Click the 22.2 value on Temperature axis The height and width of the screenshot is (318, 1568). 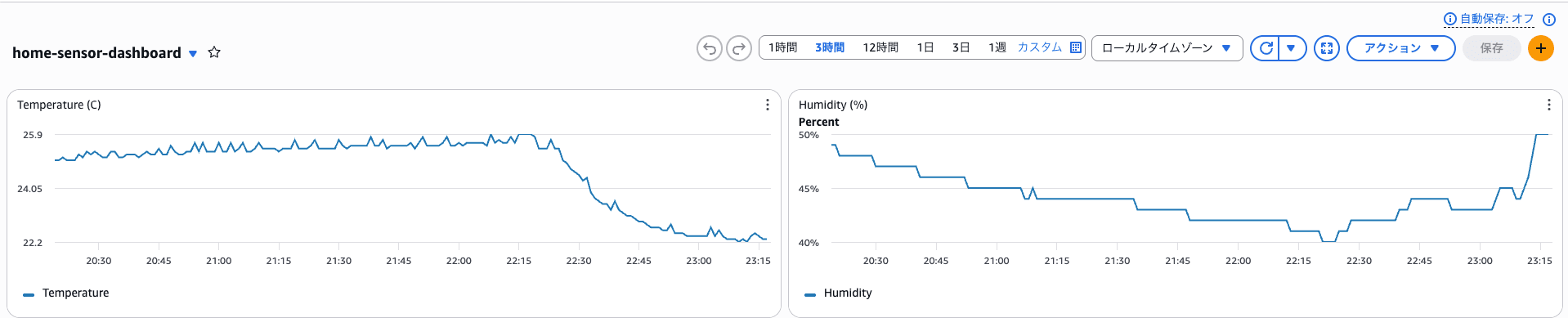tap(33, 243)
